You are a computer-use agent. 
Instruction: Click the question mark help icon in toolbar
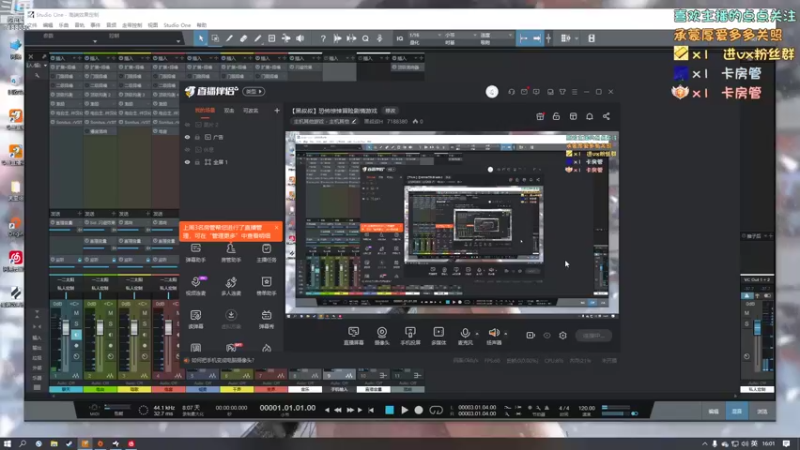[x=322, y=38]
